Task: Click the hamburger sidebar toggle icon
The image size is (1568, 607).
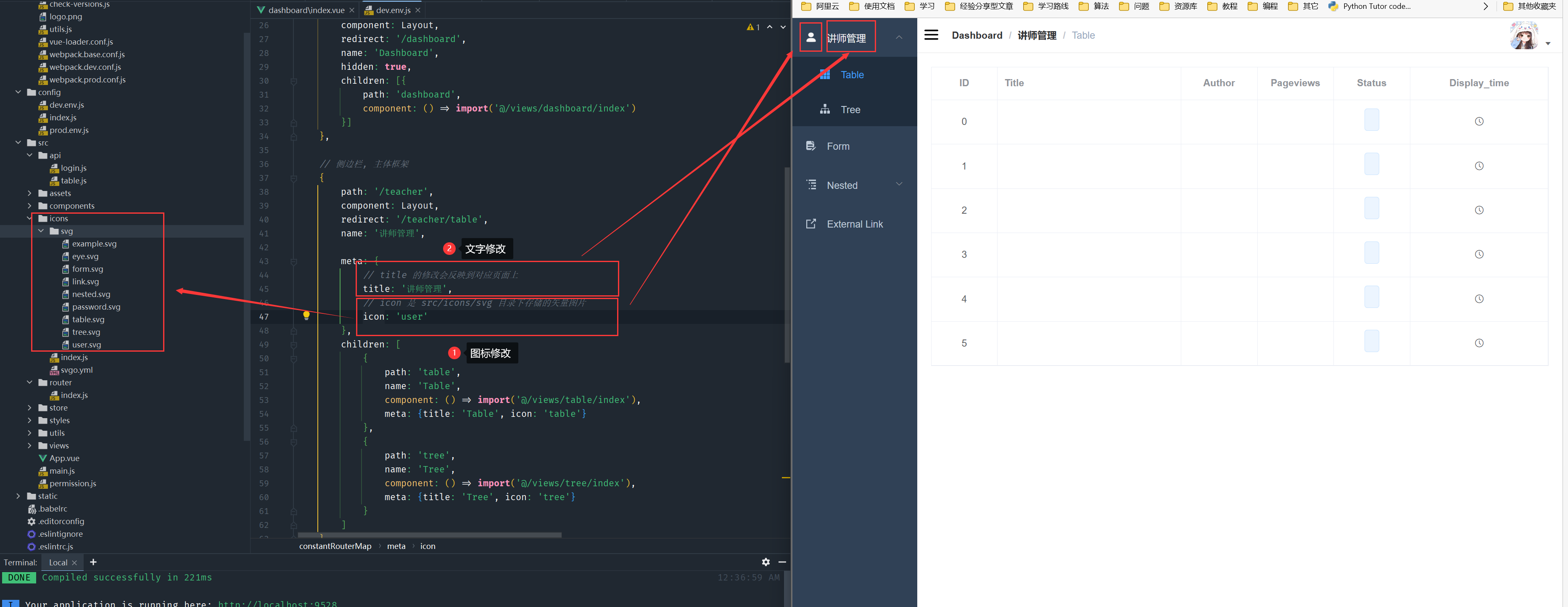Action: 931,34
